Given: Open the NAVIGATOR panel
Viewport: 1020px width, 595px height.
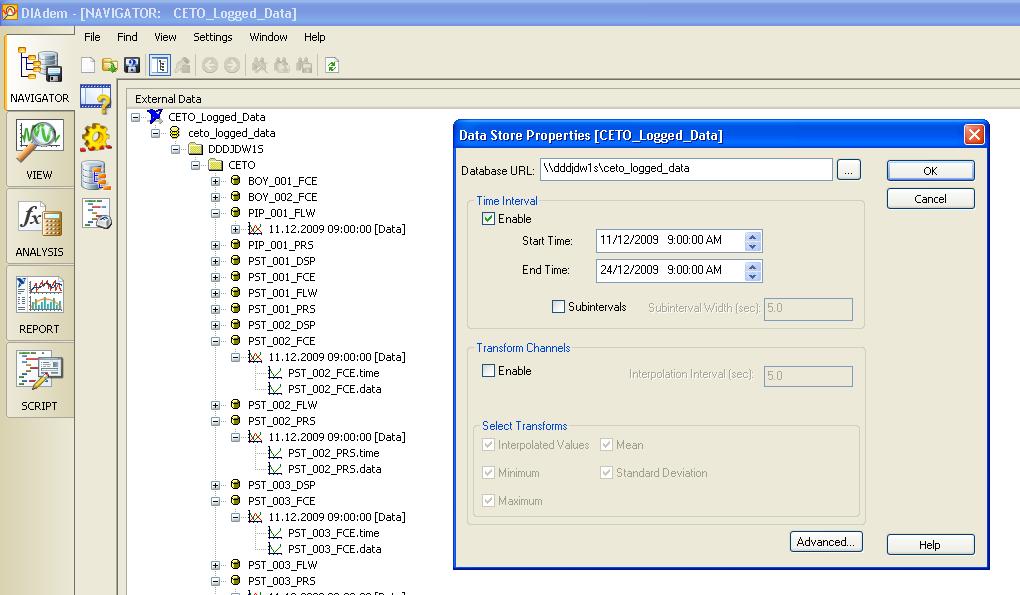Looking at the screenshot, I should 39,73.
